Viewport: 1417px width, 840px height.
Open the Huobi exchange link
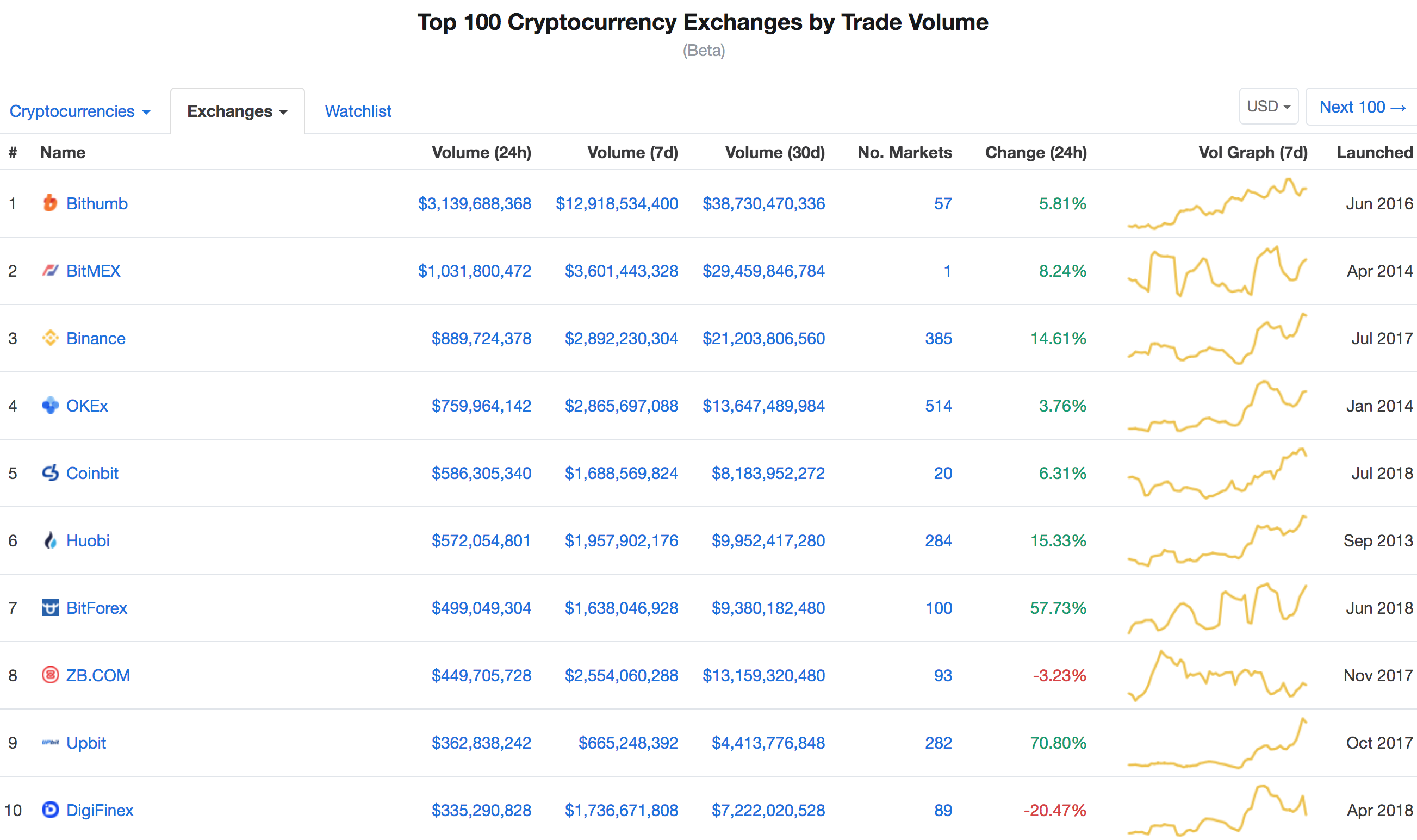pos(88,540)
